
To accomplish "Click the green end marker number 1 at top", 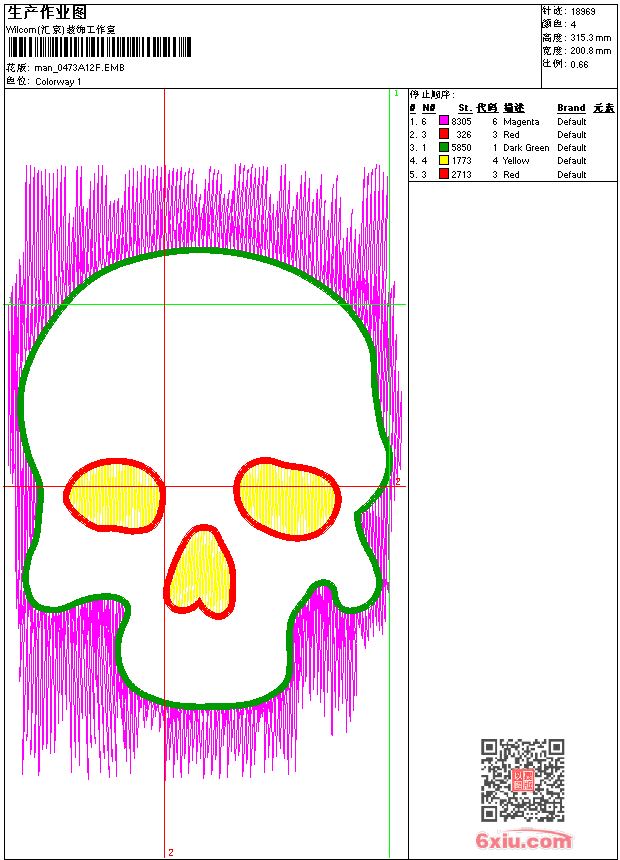I will point(396,93).
